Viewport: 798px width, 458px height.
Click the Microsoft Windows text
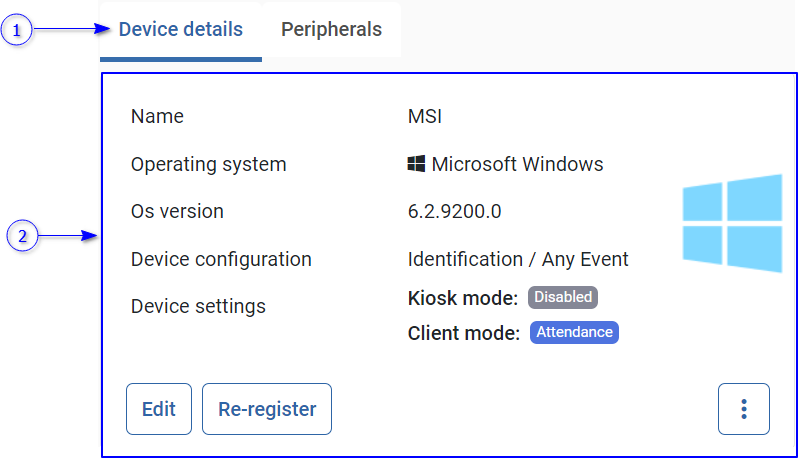tap(517, 164)
